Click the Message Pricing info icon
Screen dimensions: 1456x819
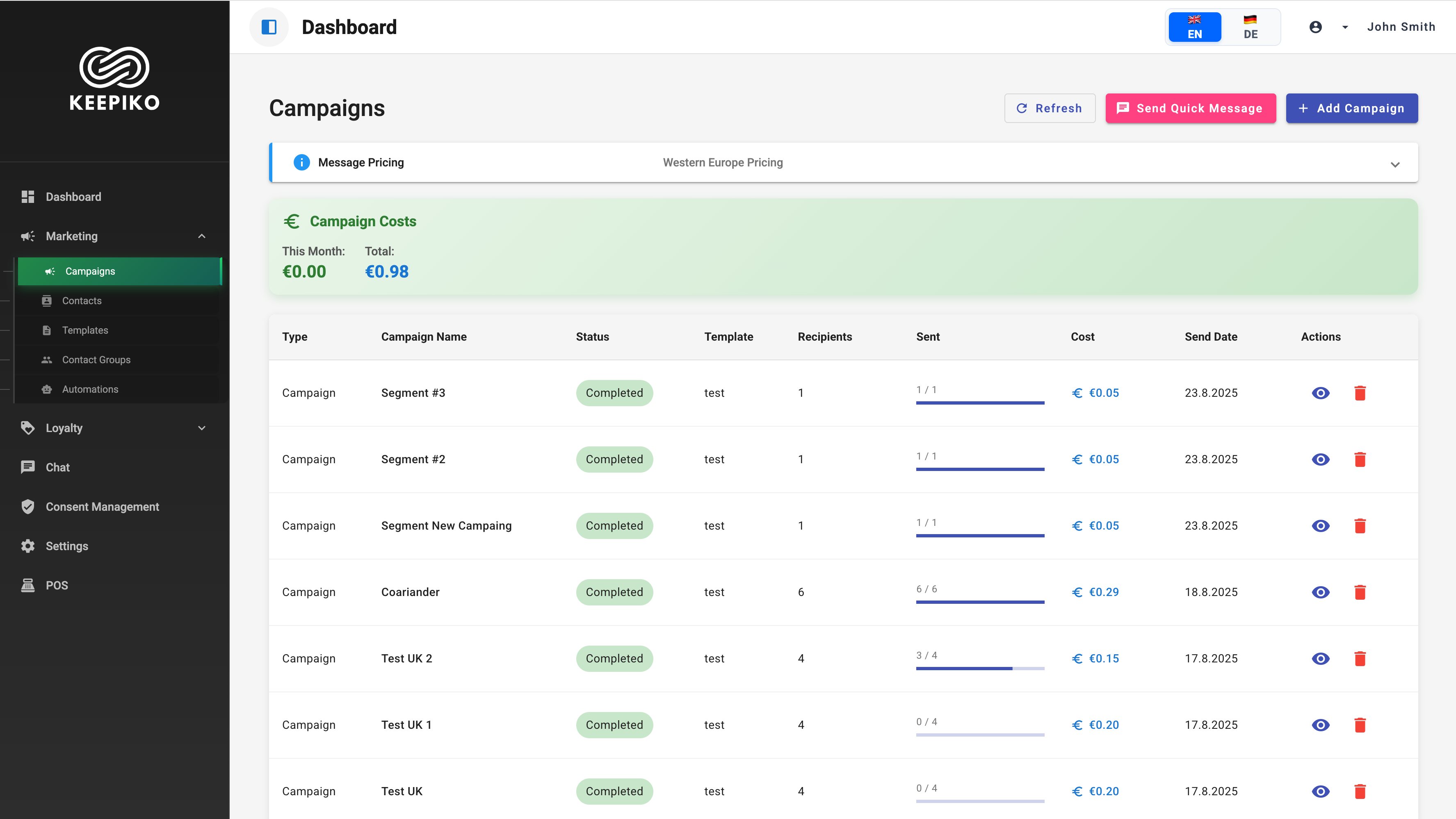[x=301, y=163]
